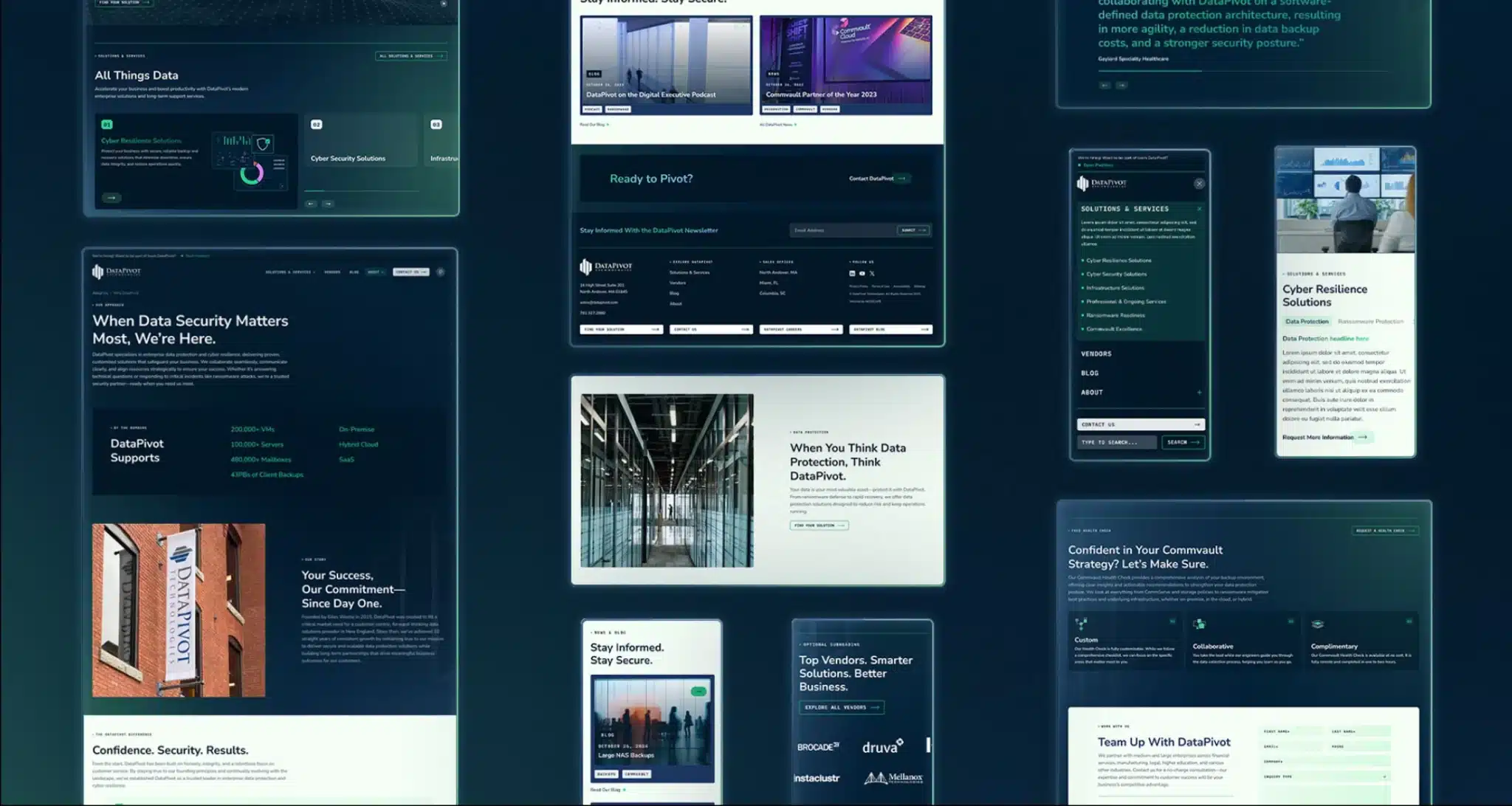This screenshot has width=1512, height=806.
Task: Click the DataPivot logo in the mobile menu
Action: (x=1102, y=183)
